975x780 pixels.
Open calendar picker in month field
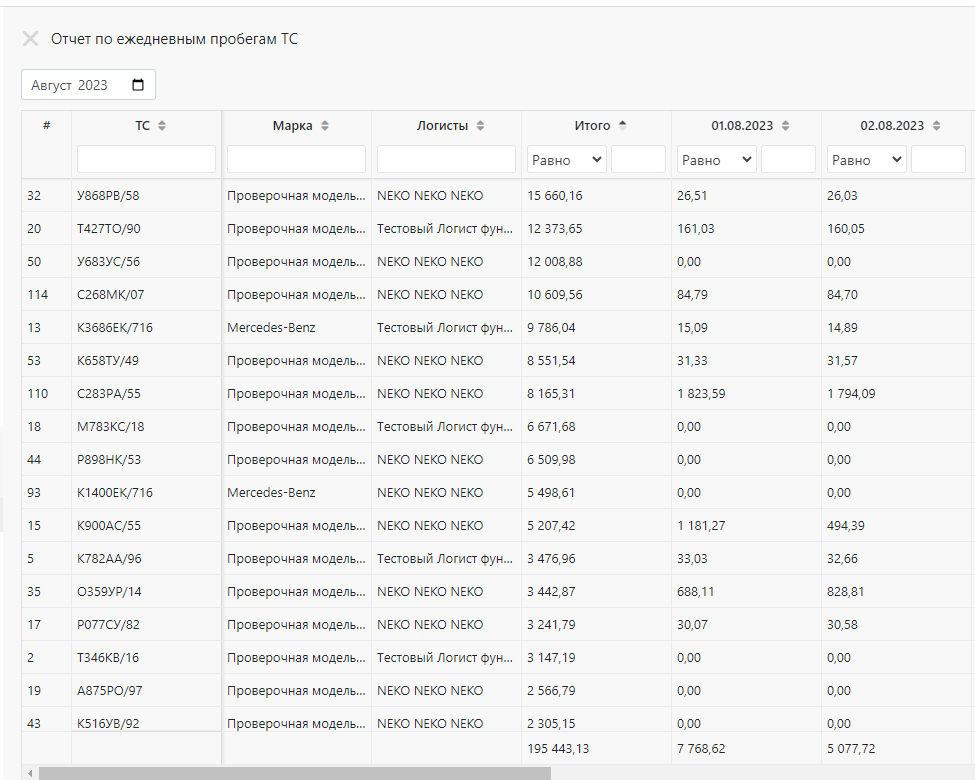pos(138,85)
